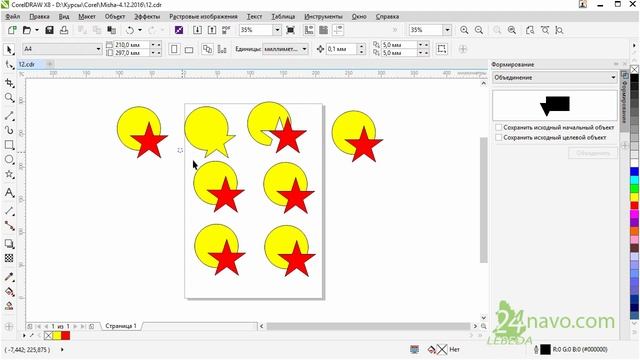The image size is (640, 360).
Task: Create a new document via toolbar icon
Action: tap(12, 30)
